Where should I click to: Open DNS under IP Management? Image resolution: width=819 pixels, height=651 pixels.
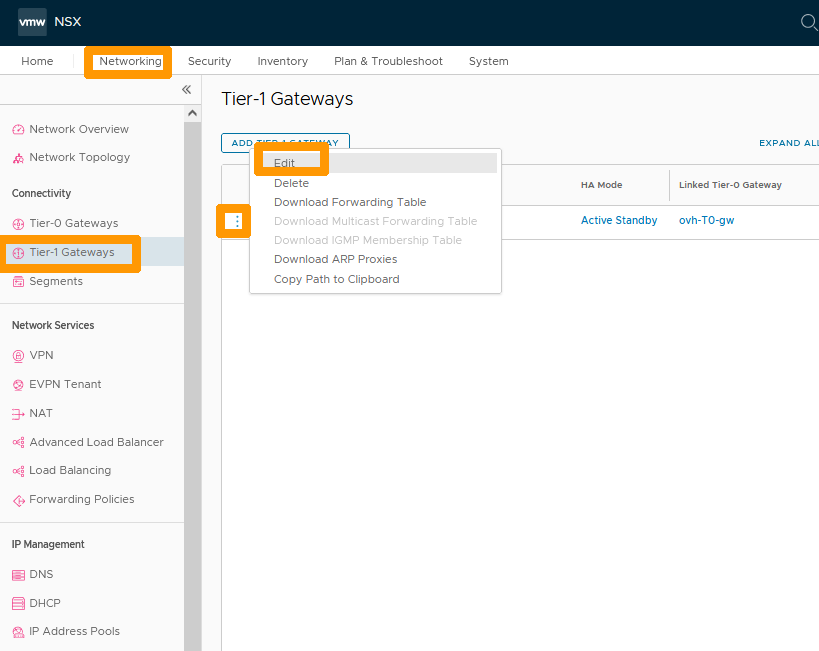click(40, 574)
